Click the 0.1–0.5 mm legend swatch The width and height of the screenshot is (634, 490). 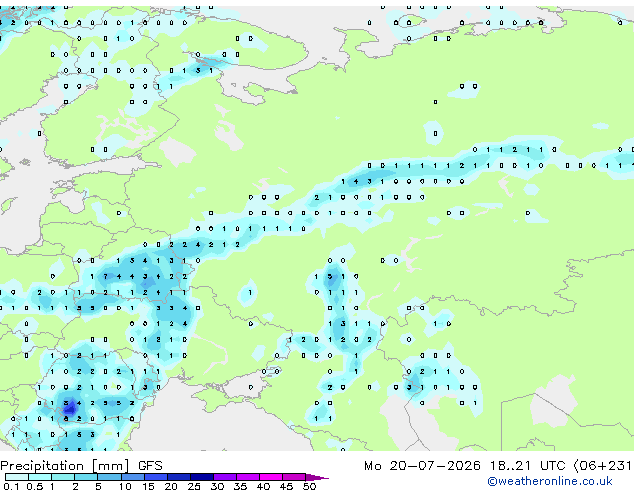[17, 477]
